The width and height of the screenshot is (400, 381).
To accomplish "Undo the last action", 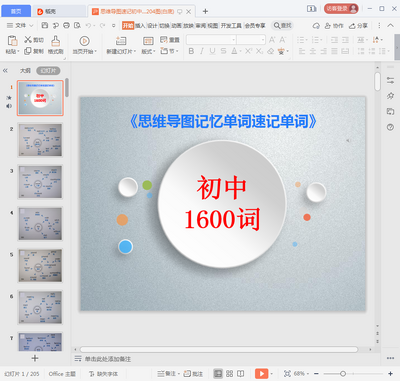I will pyautogui.click(x=88, y=25).
